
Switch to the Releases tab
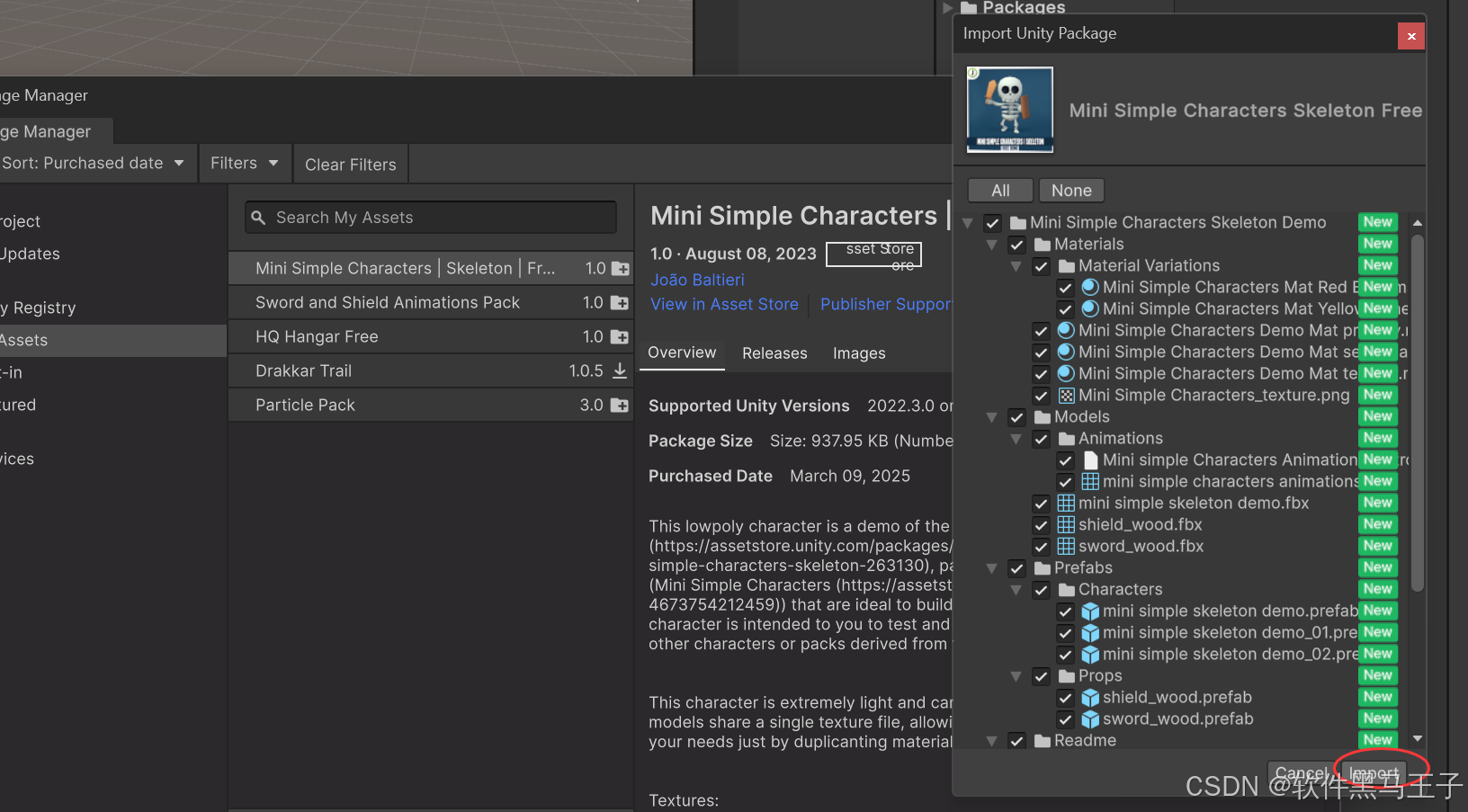pos(774,353)
